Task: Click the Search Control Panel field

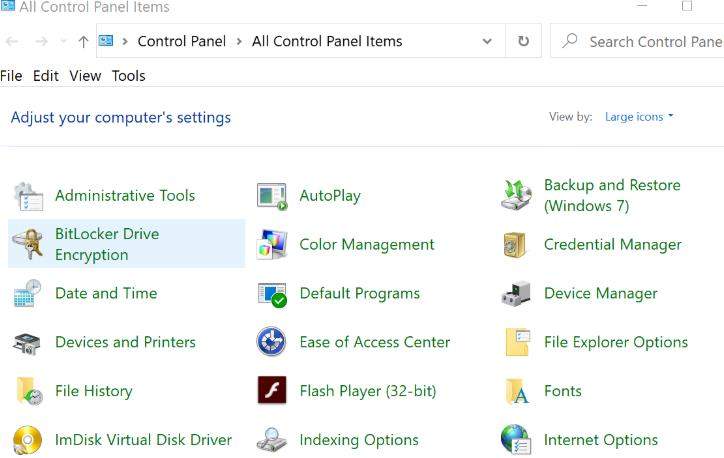Action: pos(650,42)
